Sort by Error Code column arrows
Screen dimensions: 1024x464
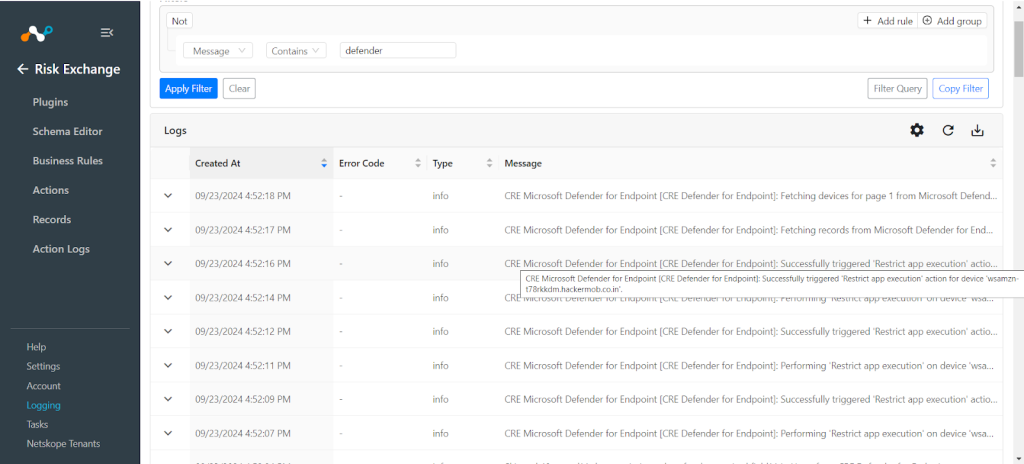[418, 163]
